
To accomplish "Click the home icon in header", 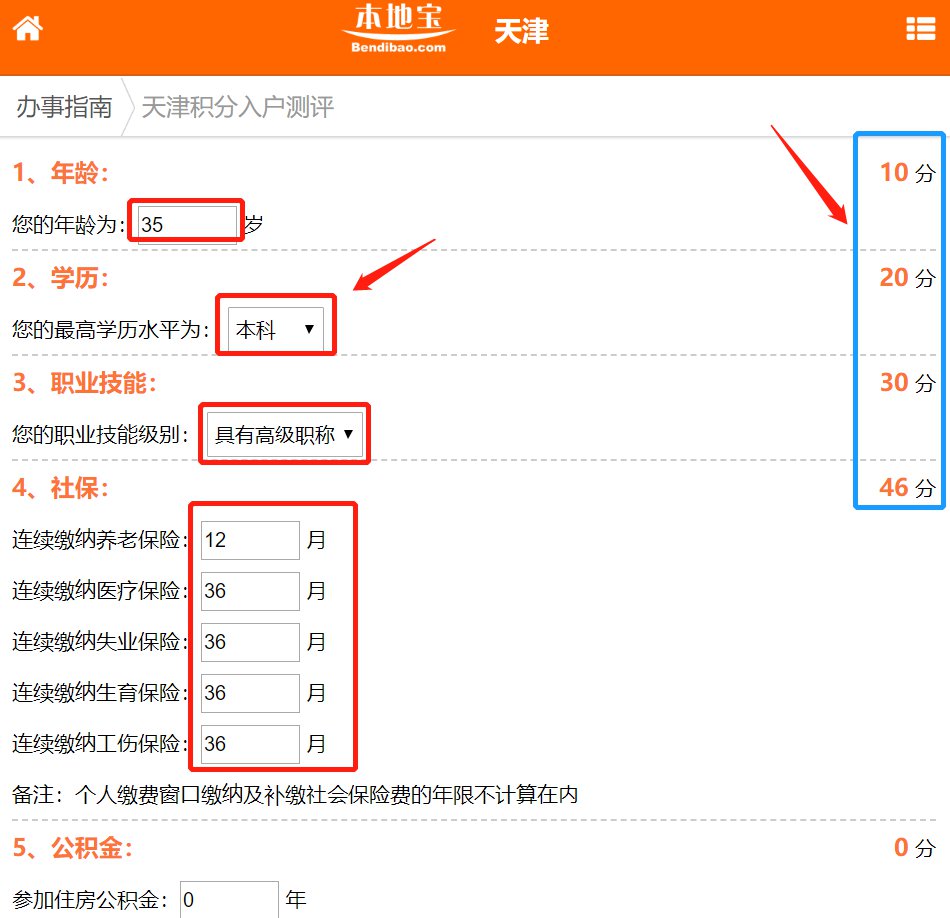I will pyautogui.click(x=27, y=29).
